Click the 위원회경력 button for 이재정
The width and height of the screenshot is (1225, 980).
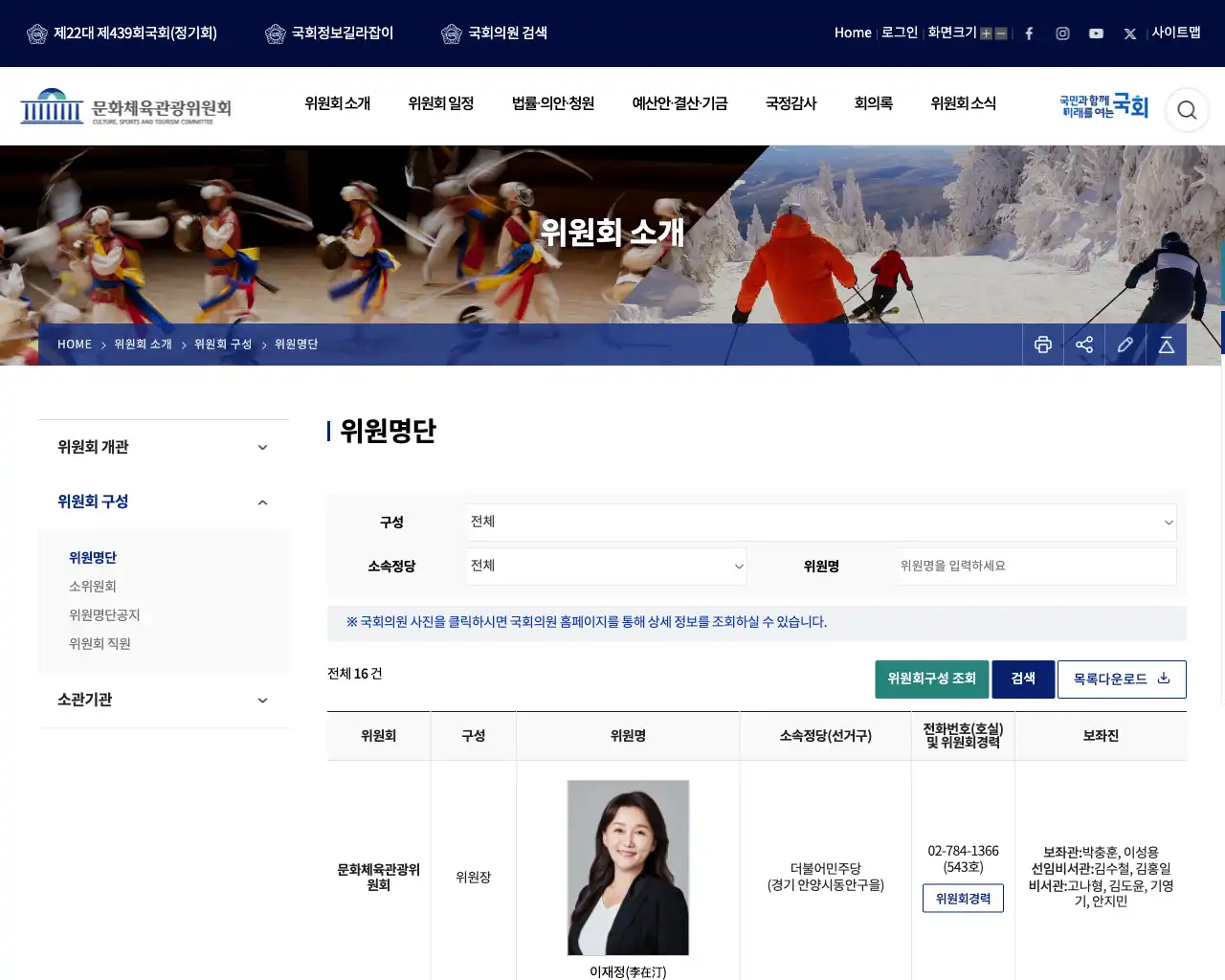pyautogui.click(x=963, y=899)
